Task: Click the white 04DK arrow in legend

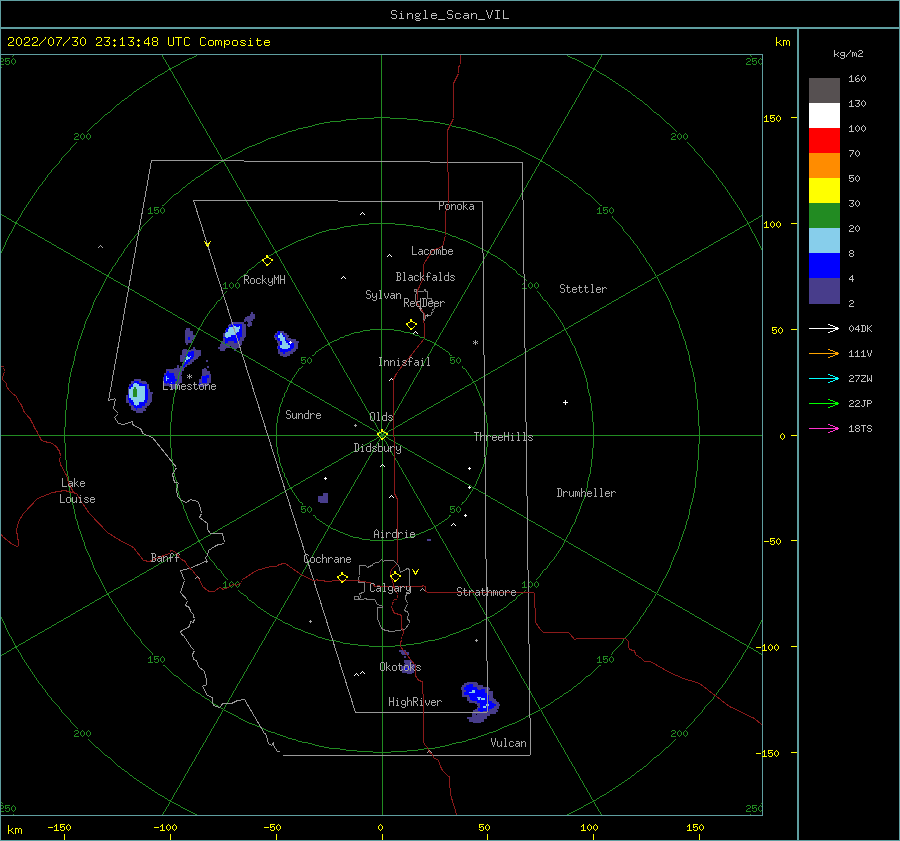Action: pyautogui.click(x=824, y=328)
